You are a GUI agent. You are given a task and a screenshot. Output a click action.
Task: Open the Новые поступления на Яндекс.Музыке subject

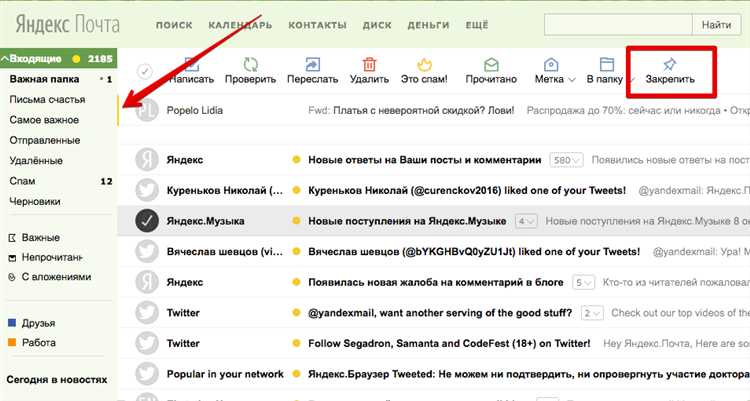point(407,221)
